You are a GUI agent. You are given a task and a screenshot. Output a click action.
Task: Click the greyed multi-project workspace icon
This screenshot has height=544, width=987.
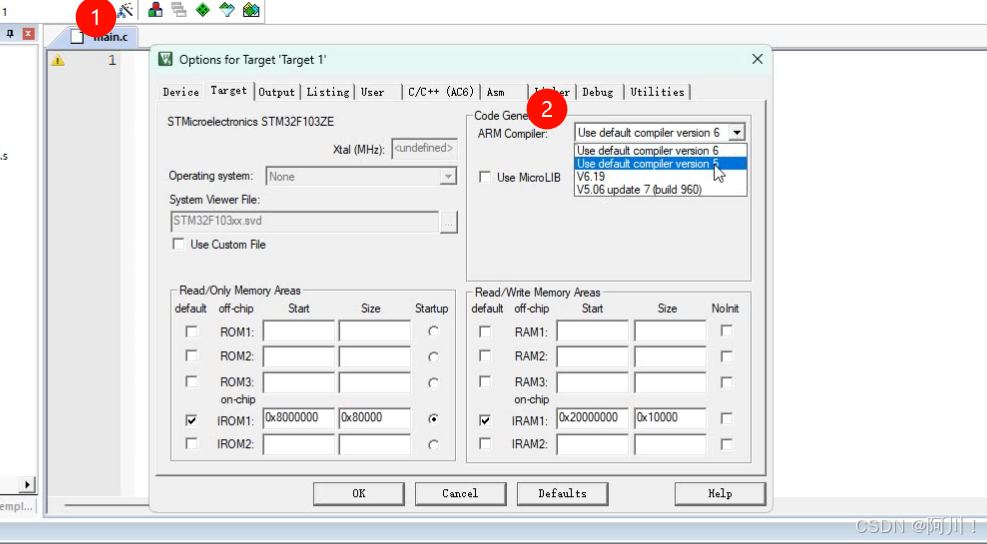[x=179, y=9]
